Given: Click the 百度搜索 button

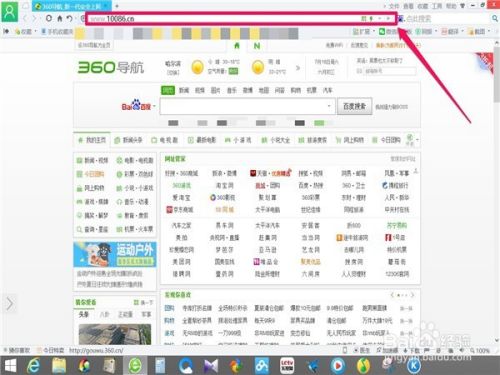Looking at the screenshot, I should click(x=354, y=106).
